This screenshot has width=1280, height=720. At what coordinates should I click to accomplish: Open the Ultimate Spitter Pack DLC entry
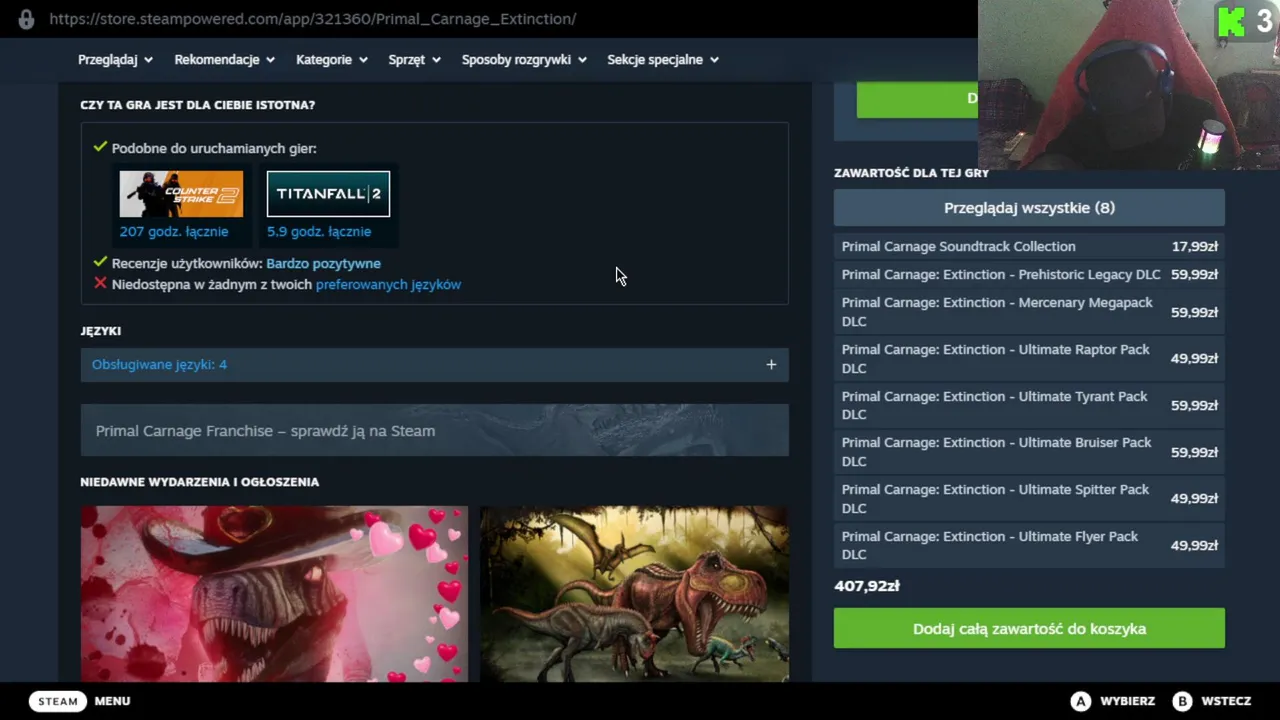tap(1029, 498)
